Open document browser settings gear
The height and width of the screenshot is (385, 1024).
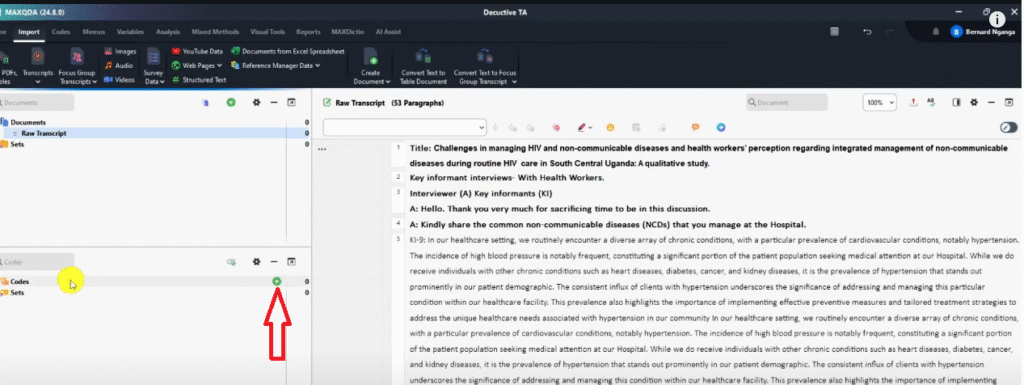pos(974,102)
